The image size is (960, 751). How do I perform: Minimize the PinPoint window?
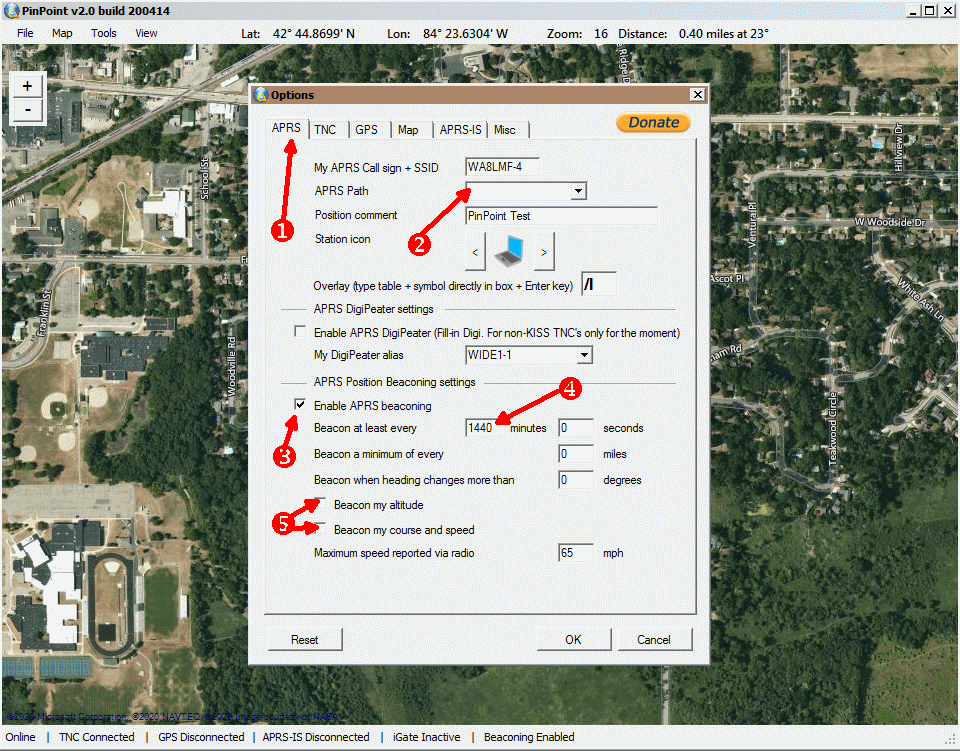914,11
